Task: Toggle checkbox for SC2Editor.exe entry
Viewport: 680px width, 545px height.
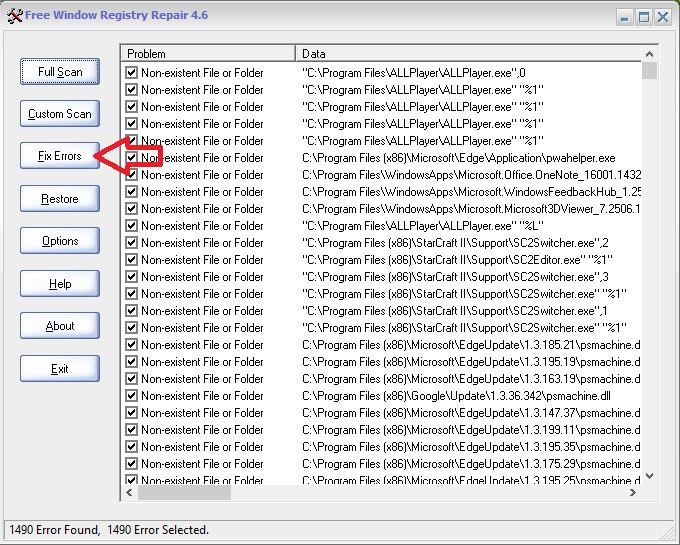Action: 132,260
